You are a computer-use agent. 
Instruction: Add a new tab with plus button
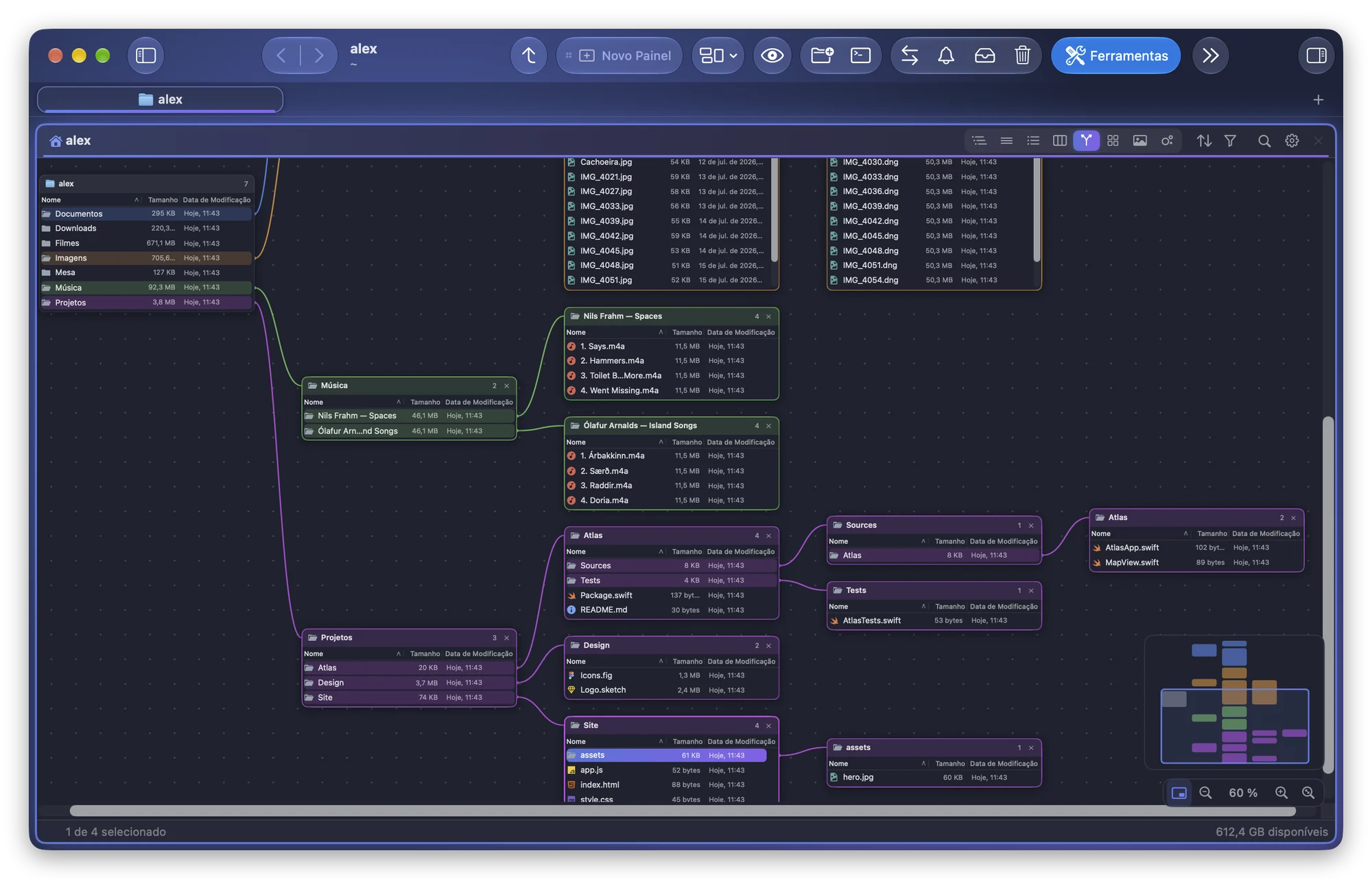tap(1318, 100)
